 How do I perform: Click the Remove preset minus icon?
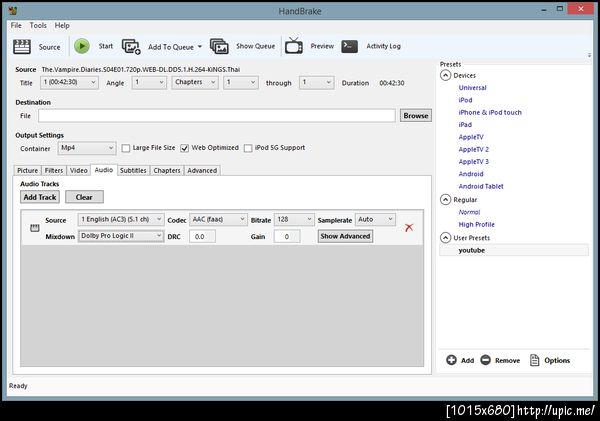coord(486,360)
